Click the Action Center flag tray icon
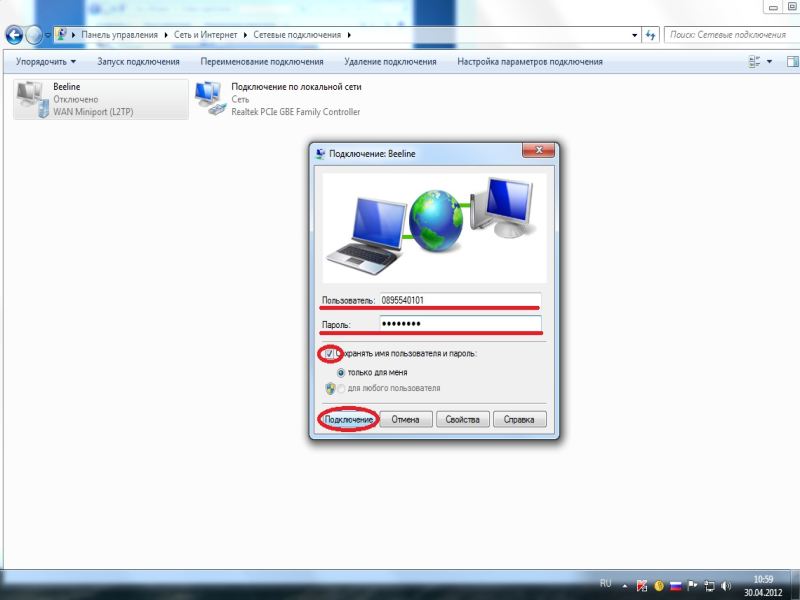Image resolution: width=800 pixels, height=600 pixels. [x=691, y=584]
